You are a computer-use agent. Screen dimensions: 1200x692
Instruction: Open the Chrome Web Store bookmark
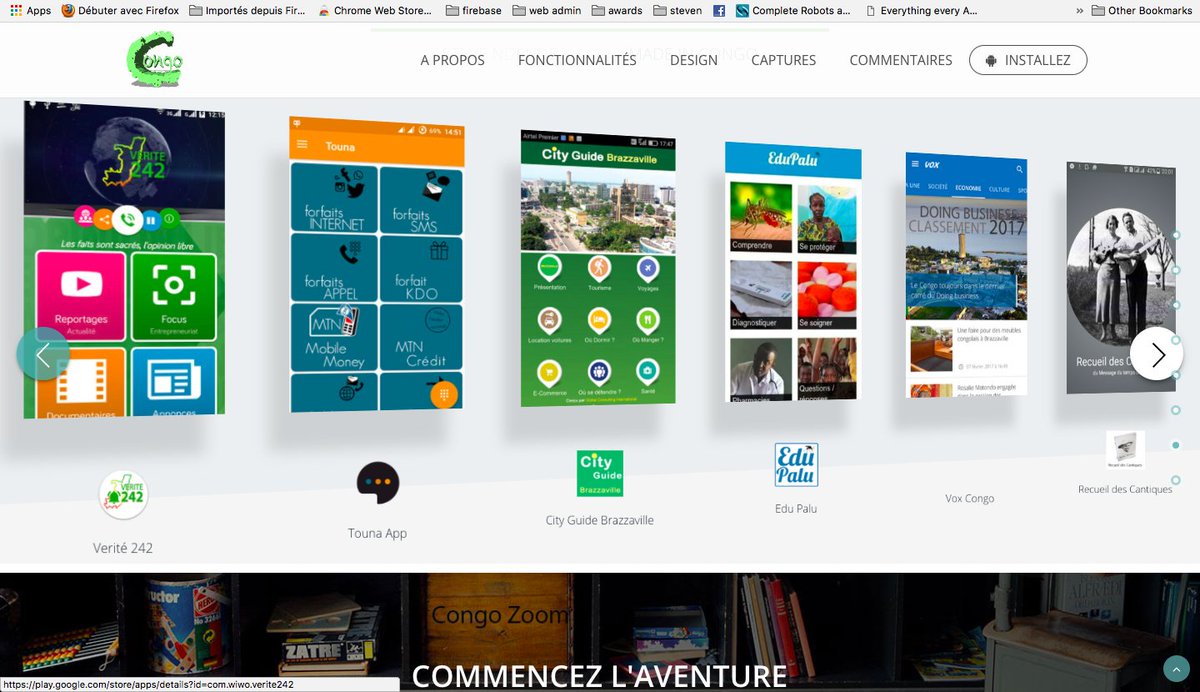[x=375, y=11]
